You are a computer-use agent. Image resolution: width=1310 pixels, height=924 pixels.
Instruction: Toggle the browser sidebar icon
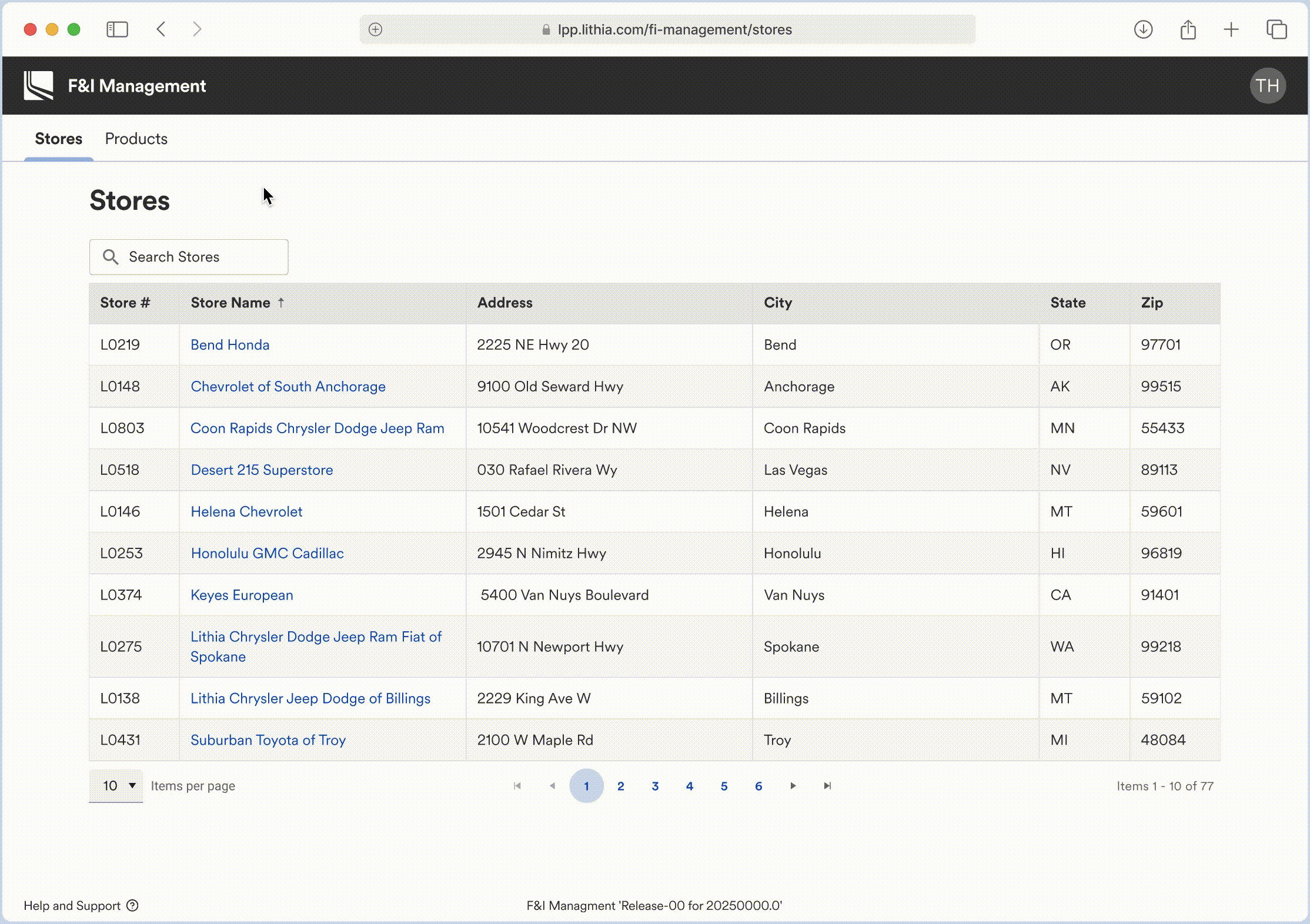click(117, 29)
